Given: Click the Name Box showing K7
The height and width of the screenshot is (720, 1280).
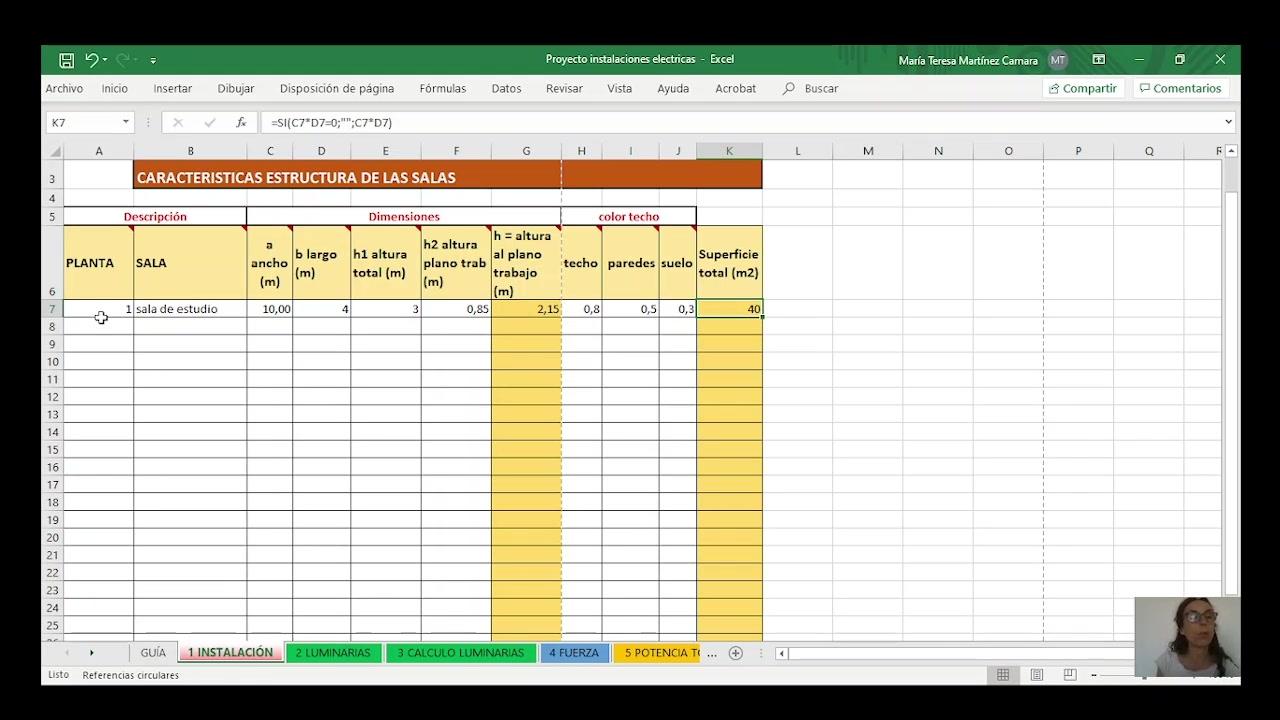Looking at the screenshot, I should coord(83,122).
